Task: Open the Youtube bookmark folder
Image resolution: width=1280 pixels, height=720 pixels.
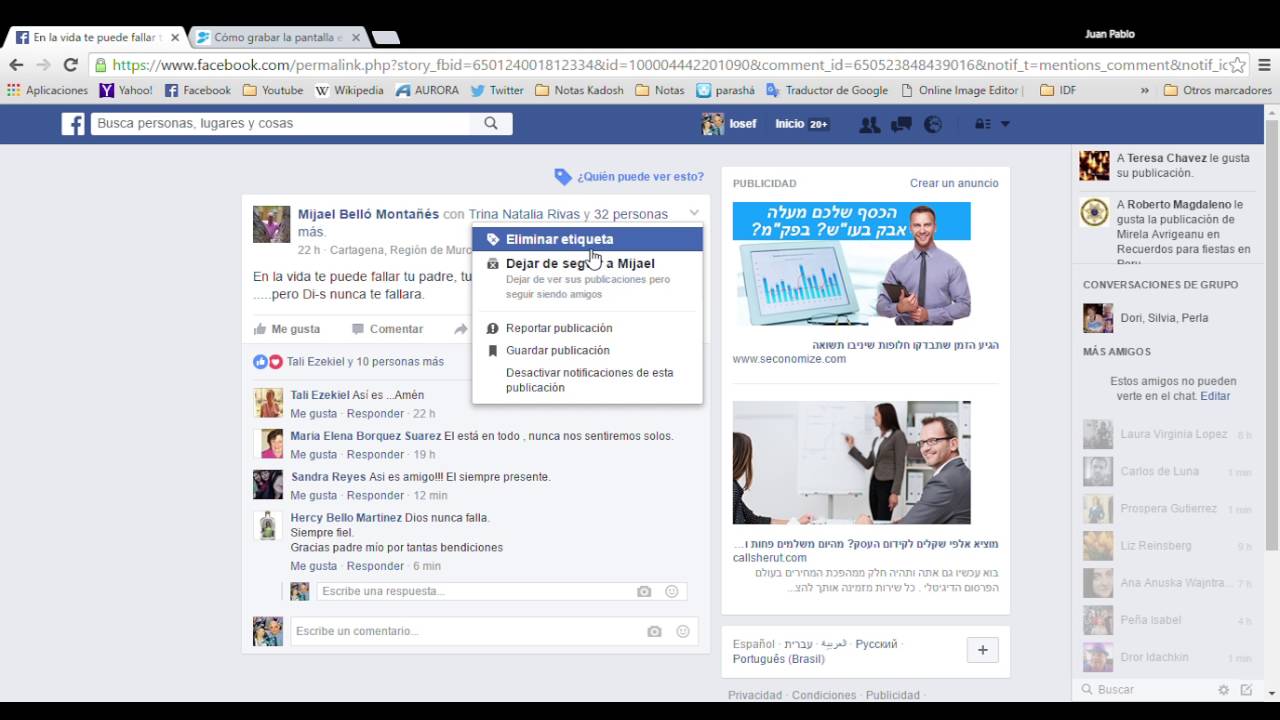Action: [272, 90]
